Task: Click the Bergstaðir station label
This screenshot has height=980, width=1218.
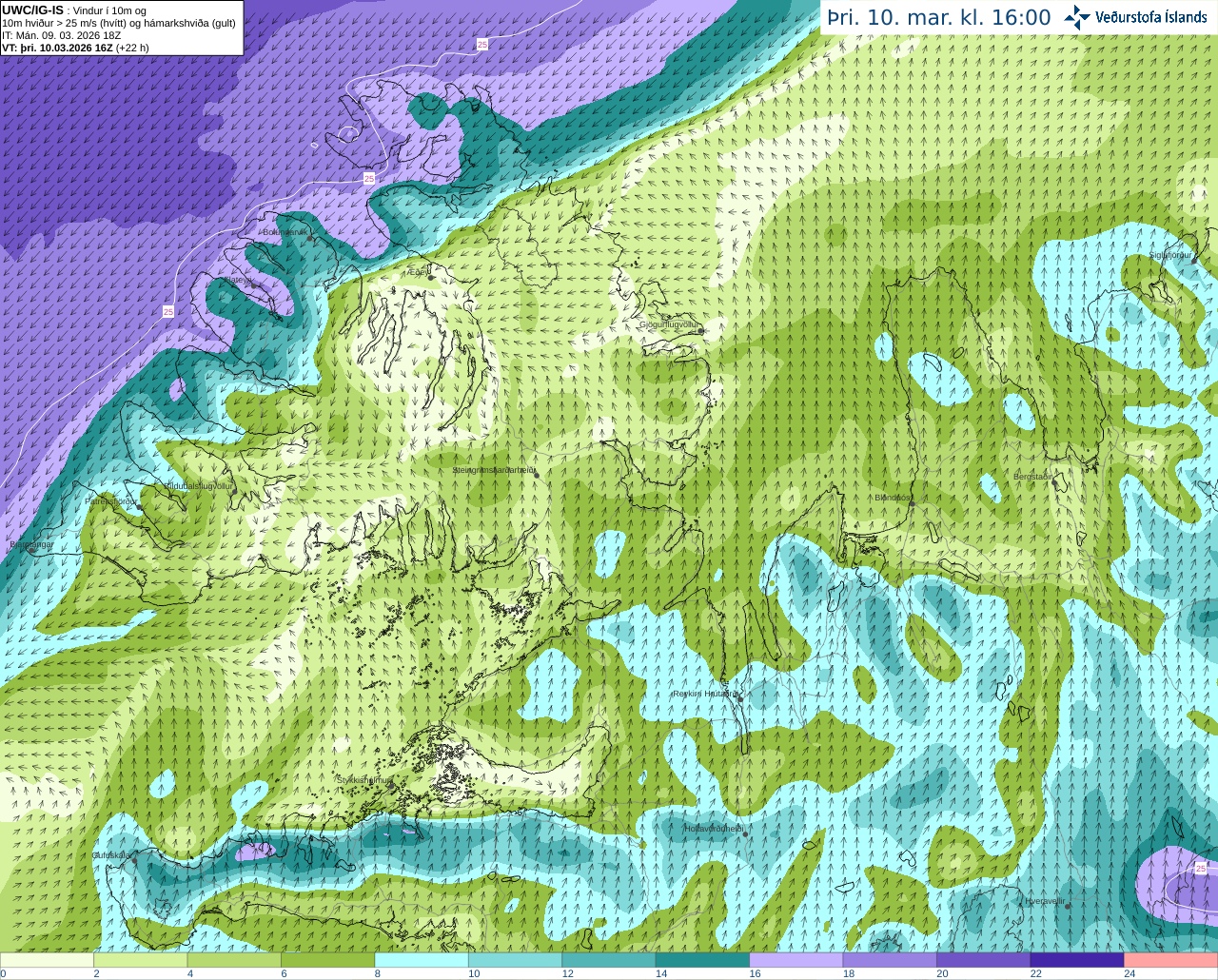Action: (1033, 477)
